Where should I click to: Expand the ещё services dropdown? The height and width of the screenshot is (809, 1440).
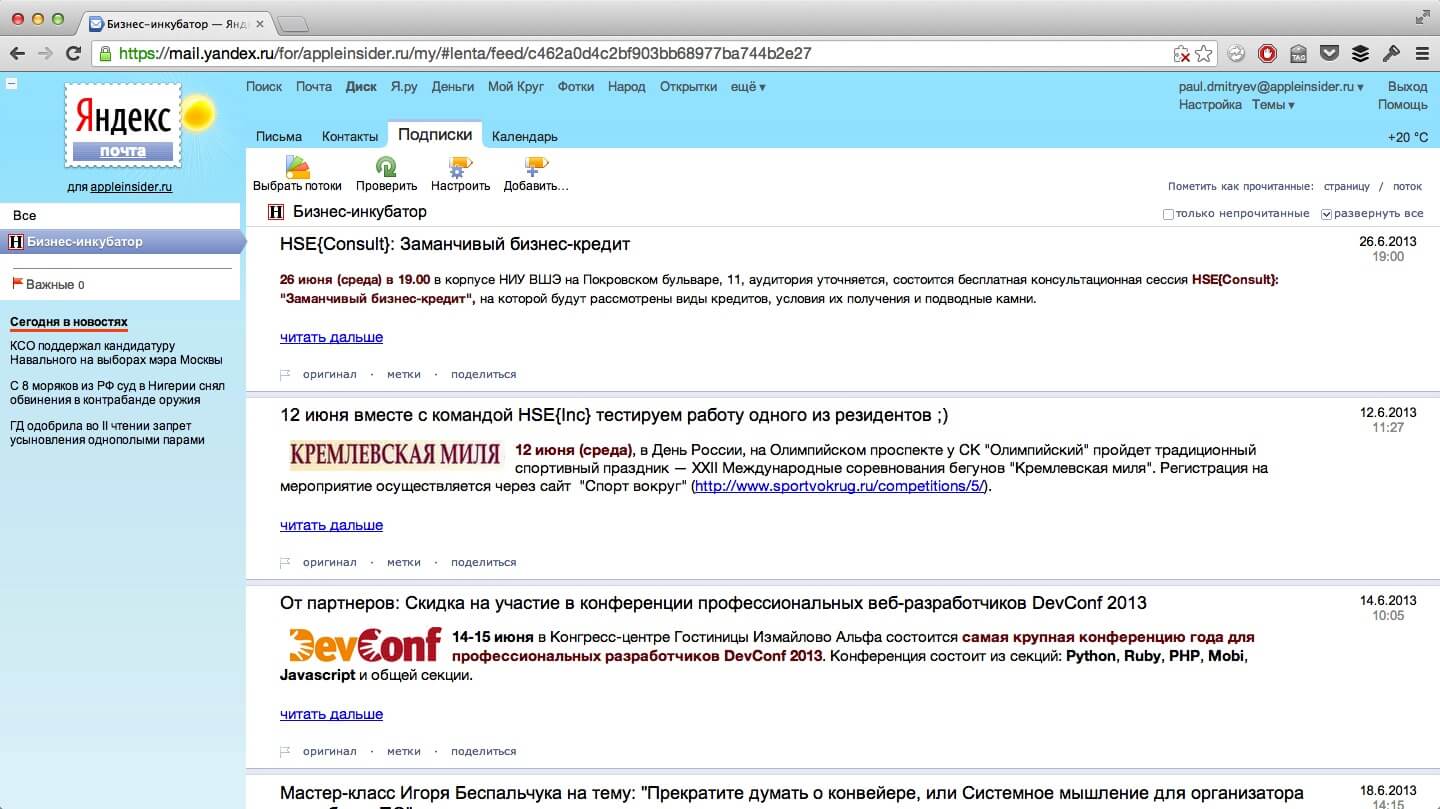point(748,87)
